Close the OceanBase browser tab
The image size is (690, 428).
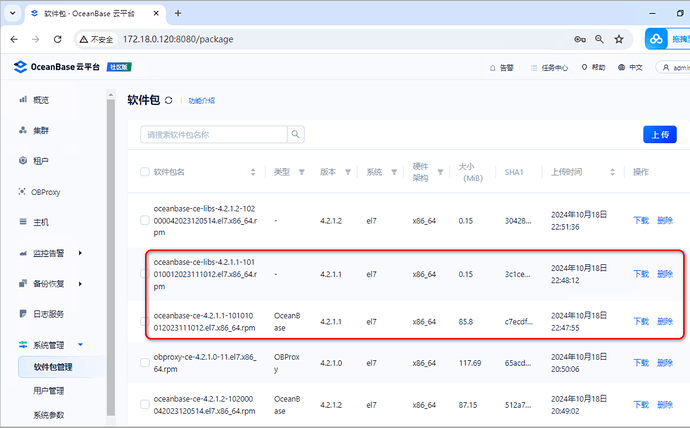156,13
